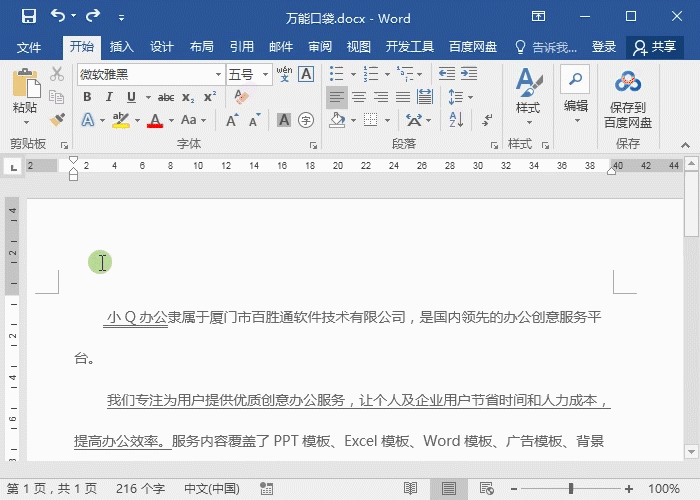Toggle center paragraph alignment
700x500 pixels.
(x=358, y=97)
